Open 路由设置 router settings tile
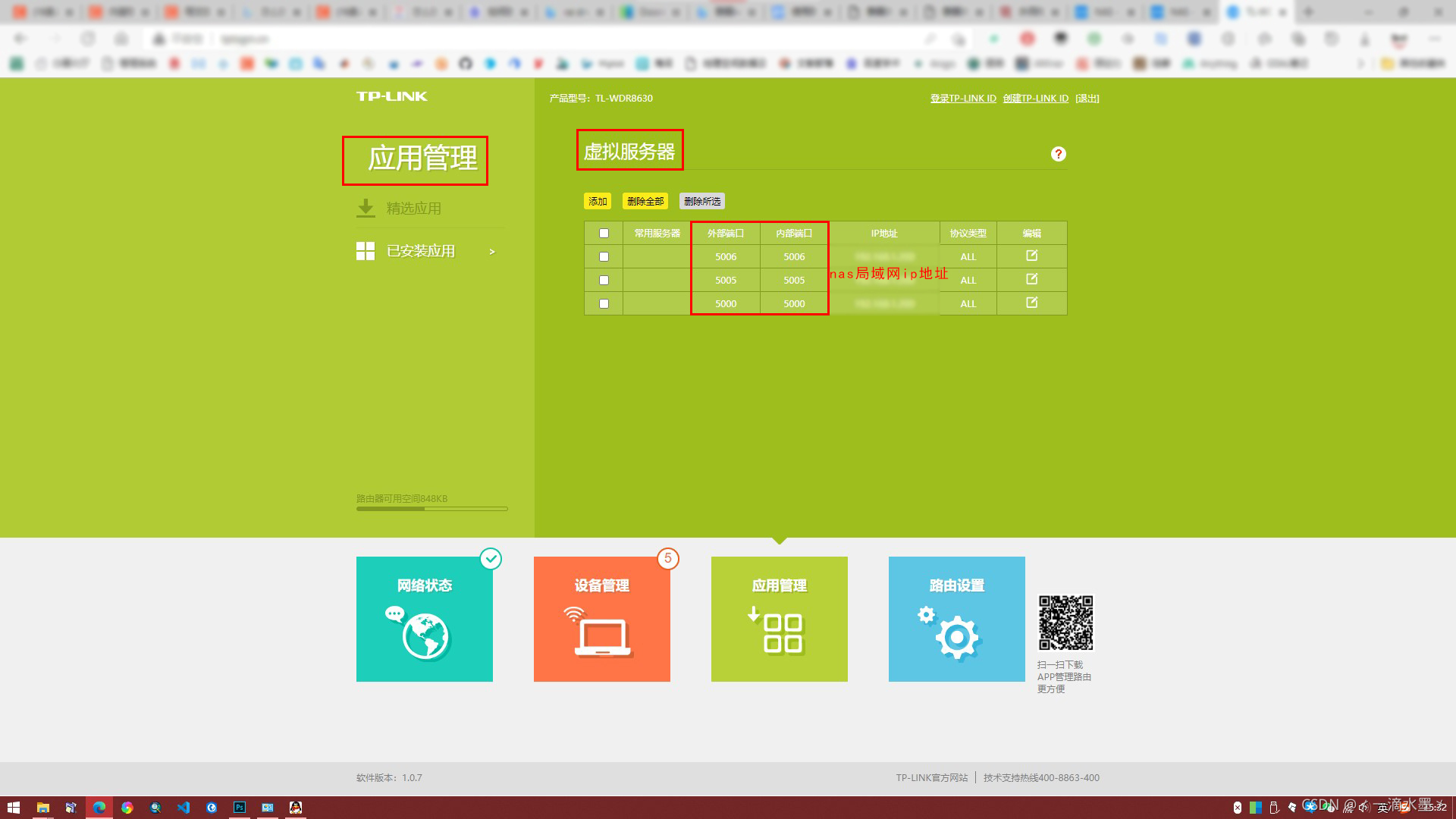1456x819 pixels. [x=957, y=619]
